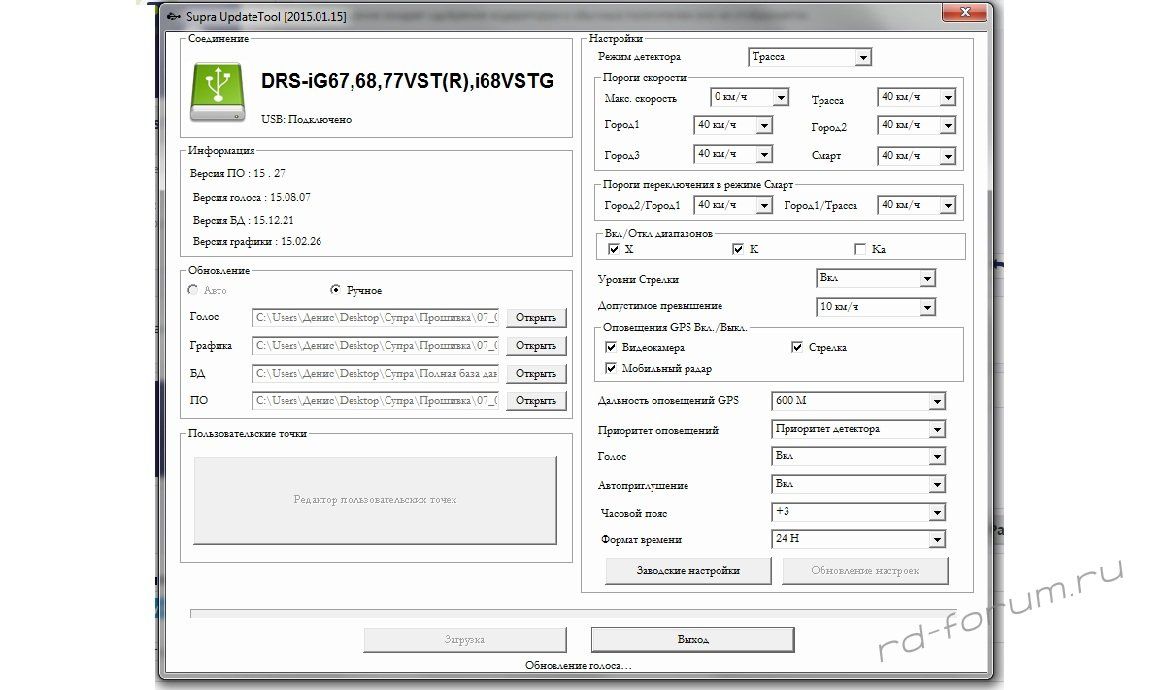Click the Обновление настроек button

[865, 570]
